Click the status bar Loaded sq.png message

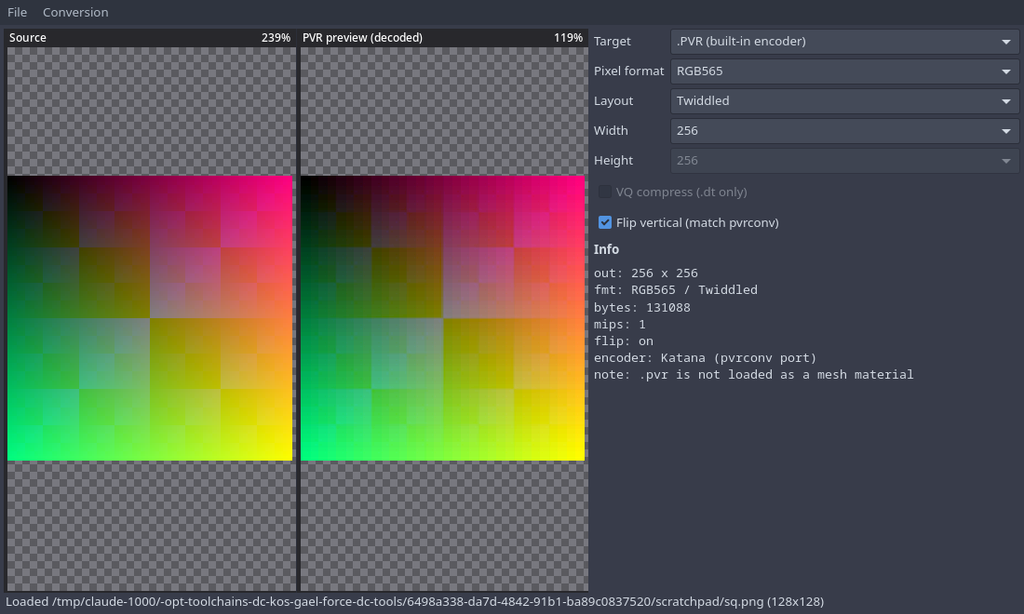[x=415, y=602]
